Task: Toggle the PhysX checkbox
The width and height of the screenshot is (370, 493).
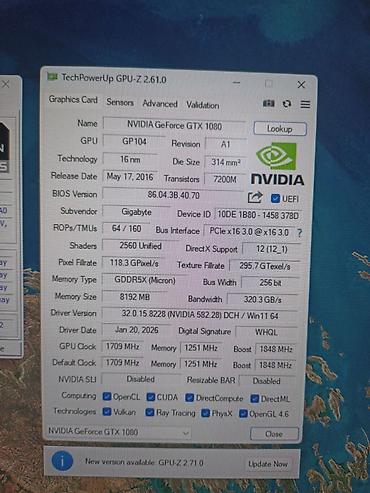Action: (205, 413)
